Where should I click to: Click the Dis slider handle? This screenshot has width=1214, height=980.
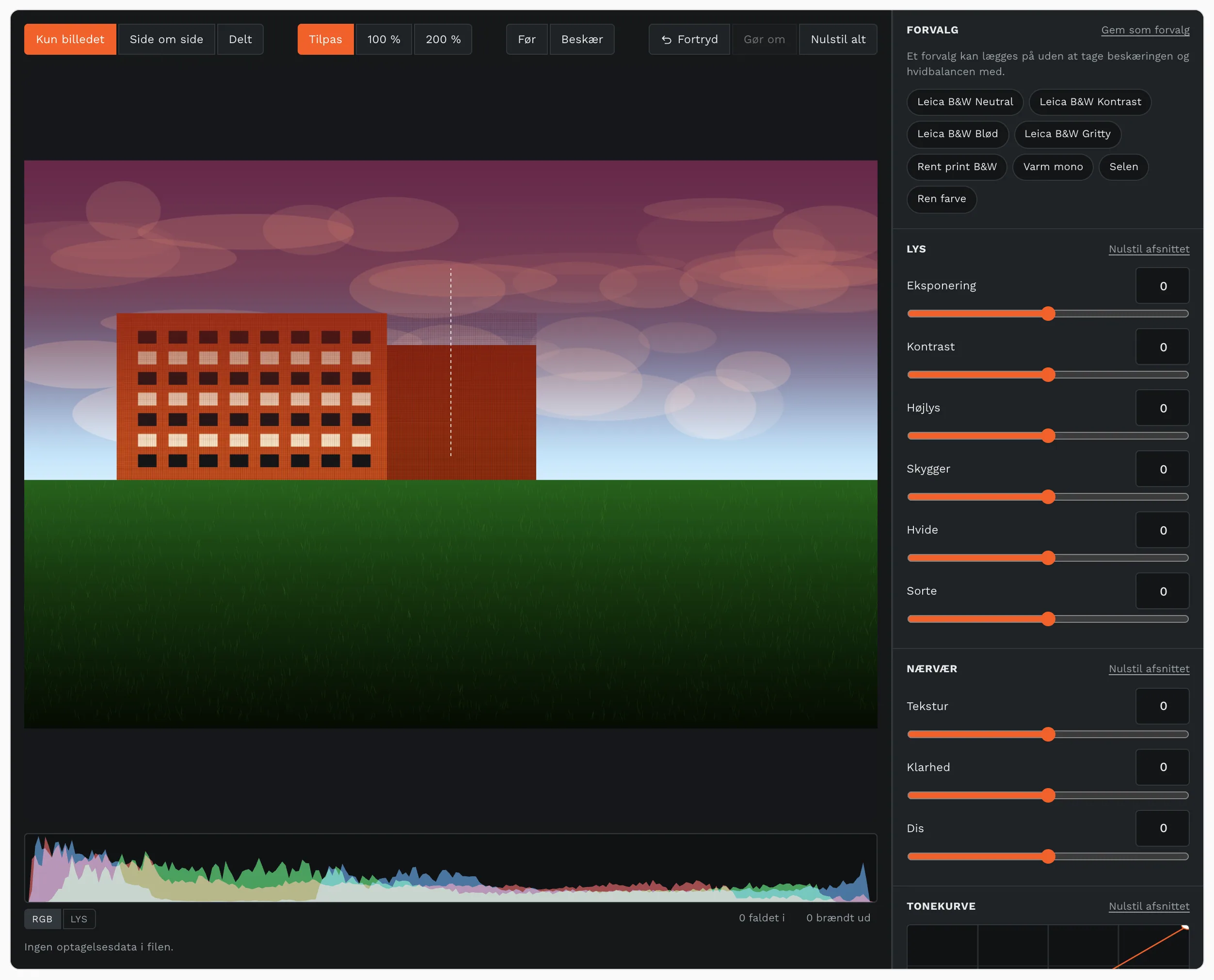[1048, 856]
